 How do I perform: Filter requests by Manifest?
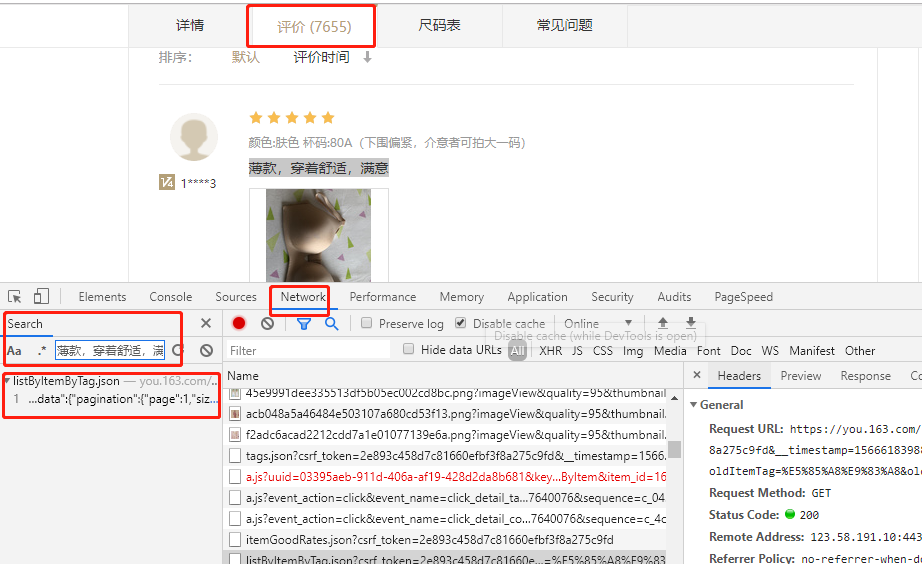pyautogui.click(x=811, y=351)
